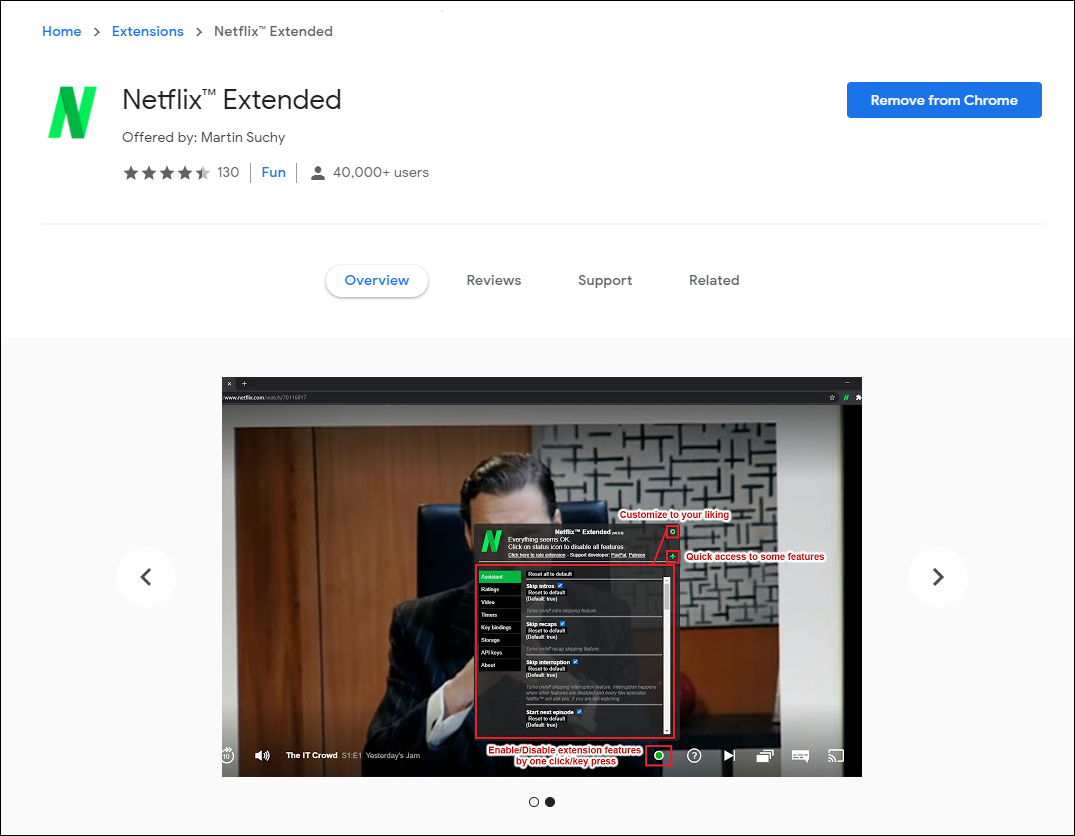Click the help question mark icon
Screen dimensions: 1075x836
click(694, 756)
